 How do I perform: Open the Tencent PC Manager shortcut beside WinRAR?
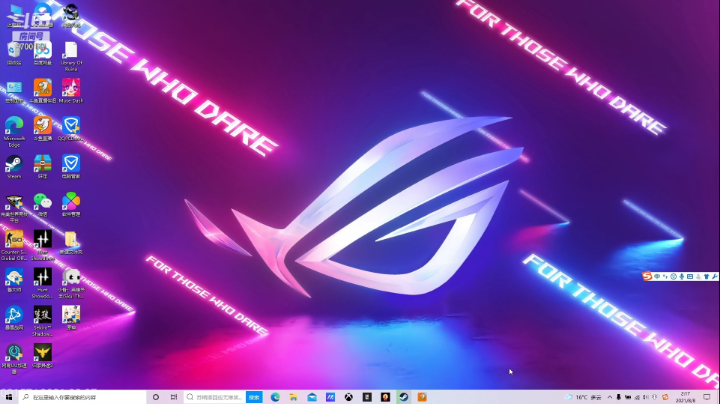point(71,167)
